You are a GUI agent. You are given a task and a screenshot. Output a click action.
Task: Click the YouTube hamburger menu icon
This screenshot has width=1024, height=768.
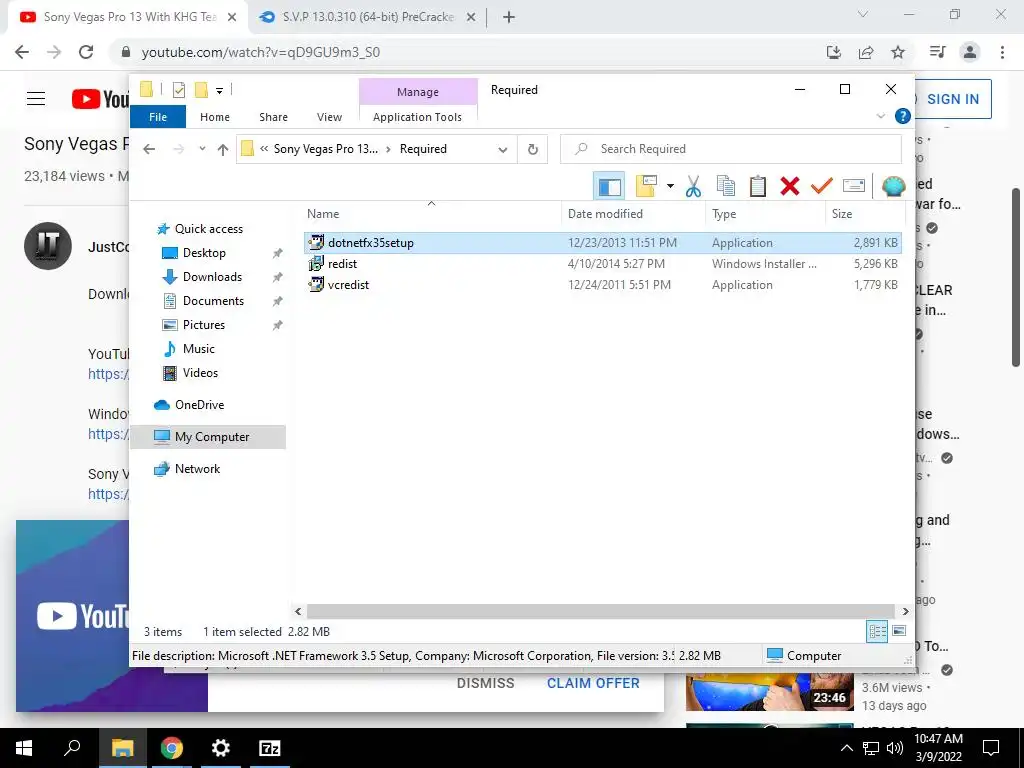pyautogui.click(x=36, y=99)
